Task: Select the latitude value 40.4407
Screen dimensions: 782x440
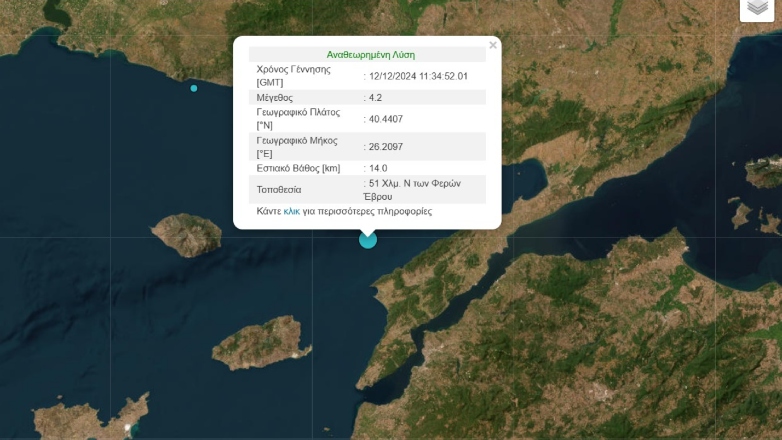Action: 386,119
